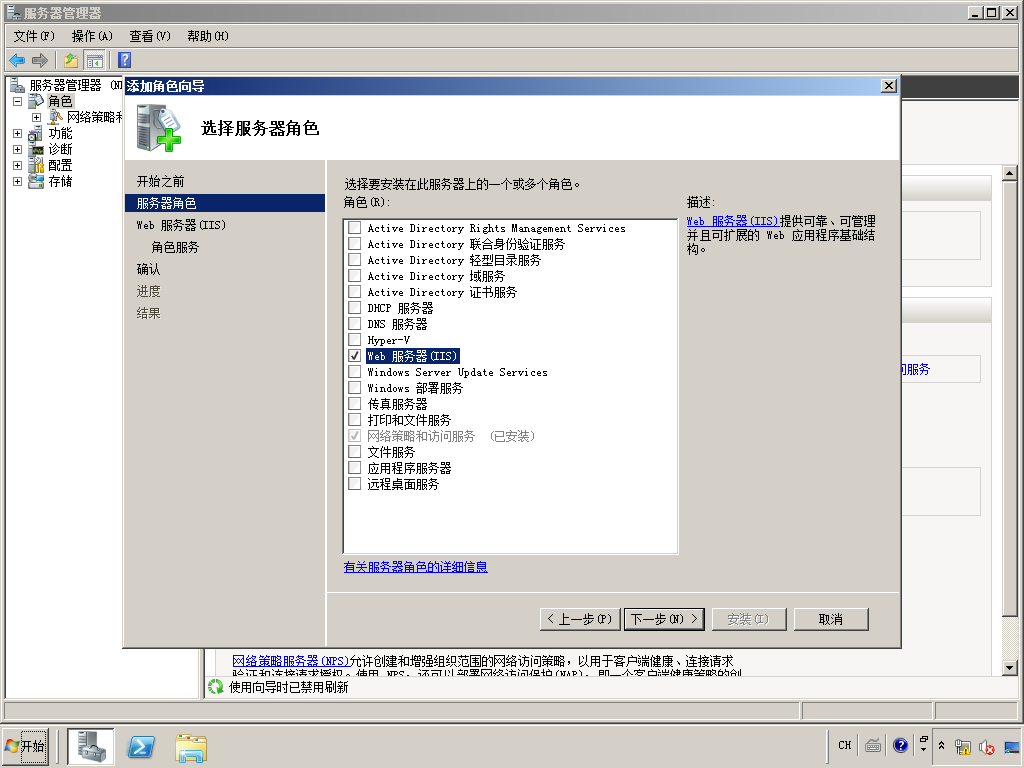Click the muted volume tray icon
The image size is (1024, 768).
[x=986, y=746]
